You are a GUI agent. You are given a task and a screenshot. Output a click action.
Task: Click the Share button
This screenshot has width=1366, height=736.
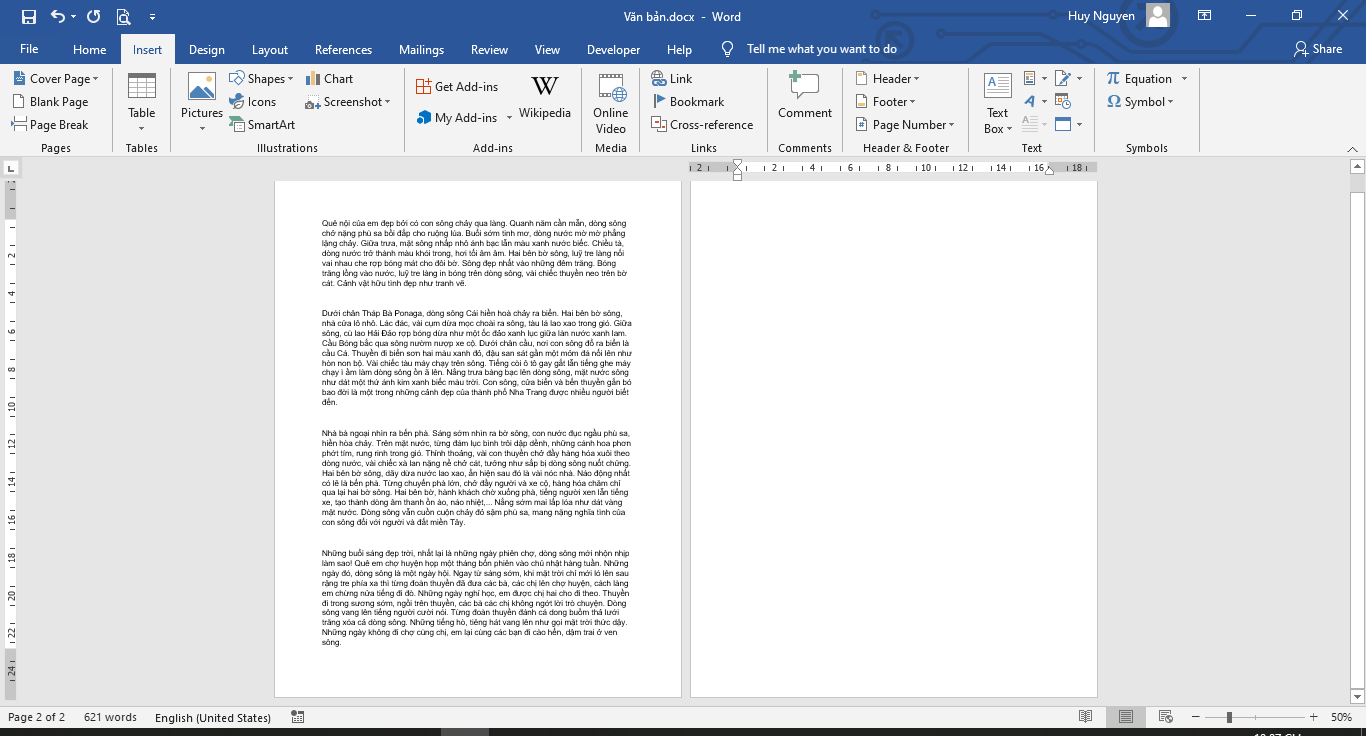click(1317, 49)
